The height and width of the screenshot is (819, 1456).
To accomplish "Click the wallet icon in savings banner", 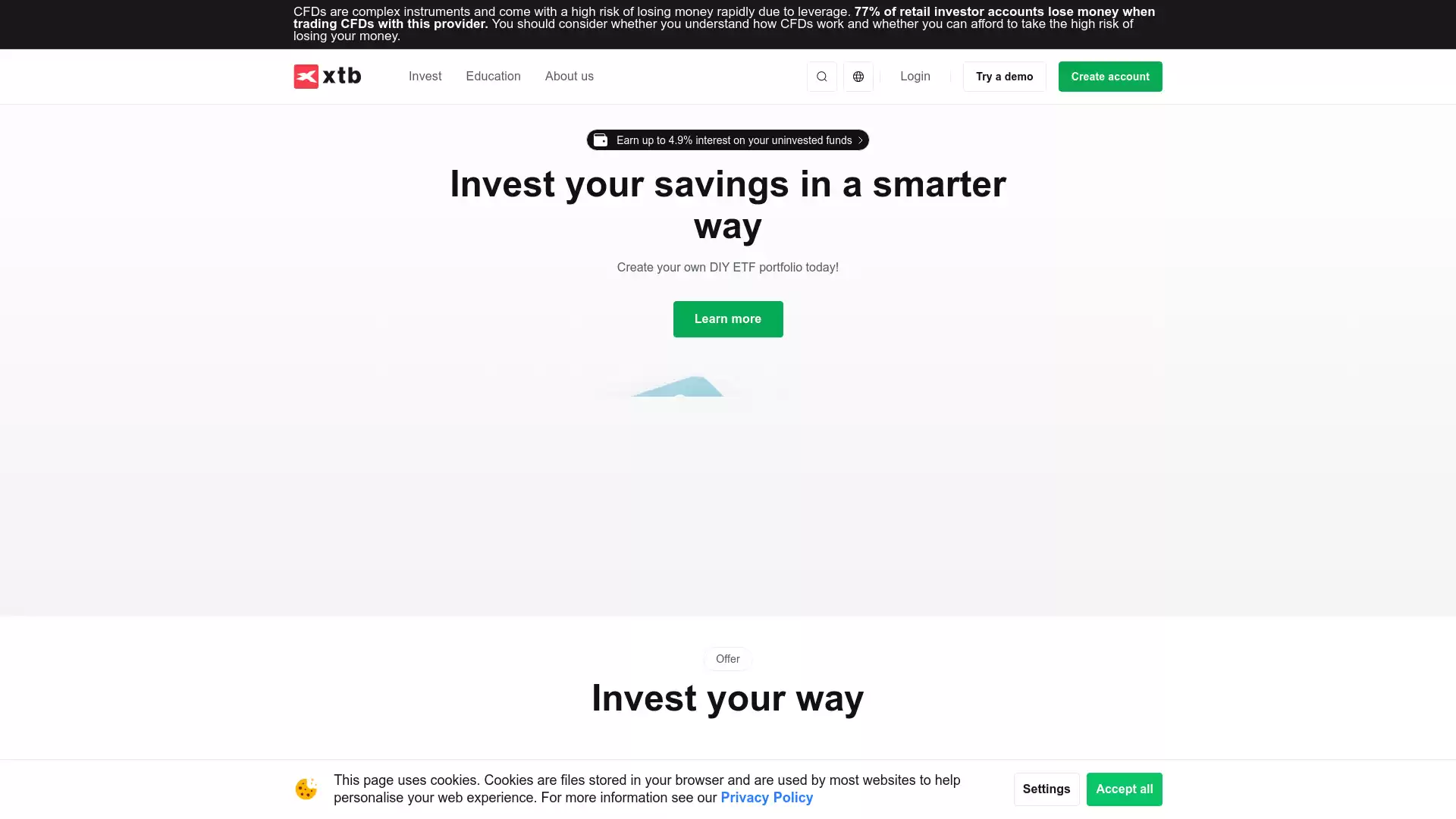I will (x=601, y=140).
